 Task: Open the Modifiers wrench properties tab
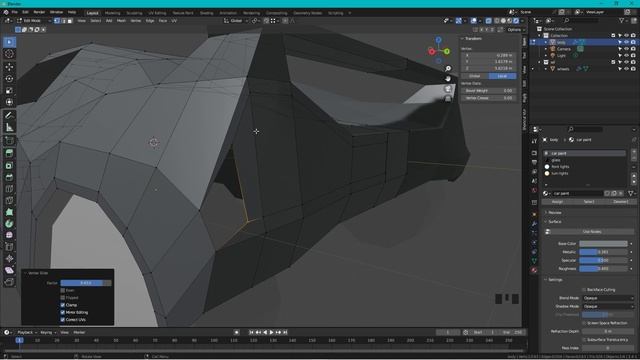pyautogui.click(x=534, y=224)
